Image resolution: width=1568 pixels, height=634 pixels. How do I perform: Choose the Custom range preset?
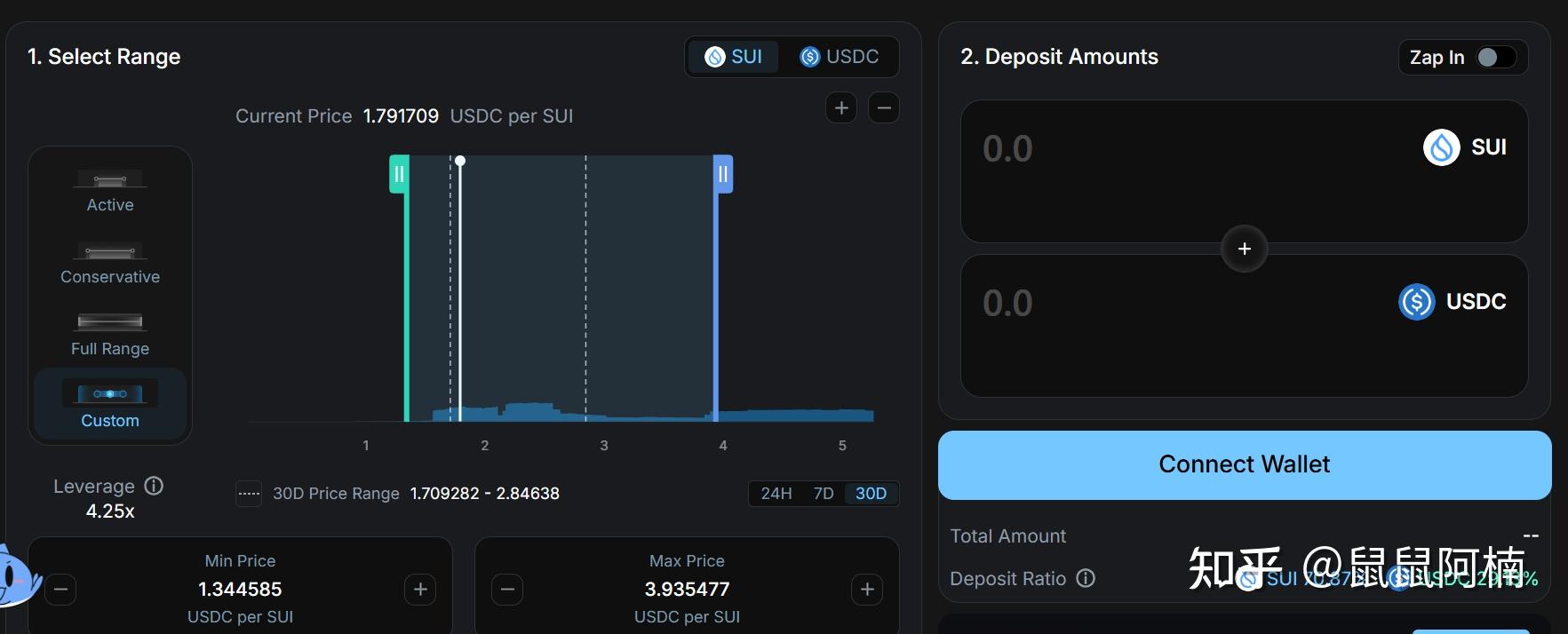click(x=110, y=405)
